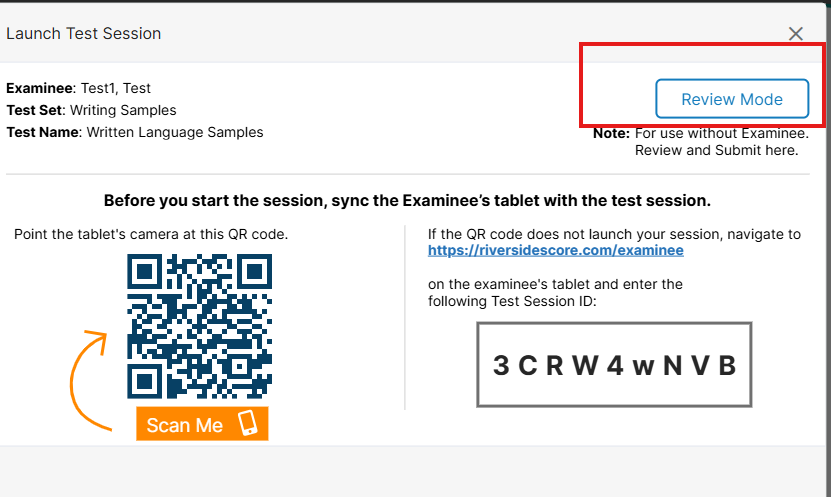Click the orange curved arrow icon
The image size is (831, 497).
coord(88,375)
